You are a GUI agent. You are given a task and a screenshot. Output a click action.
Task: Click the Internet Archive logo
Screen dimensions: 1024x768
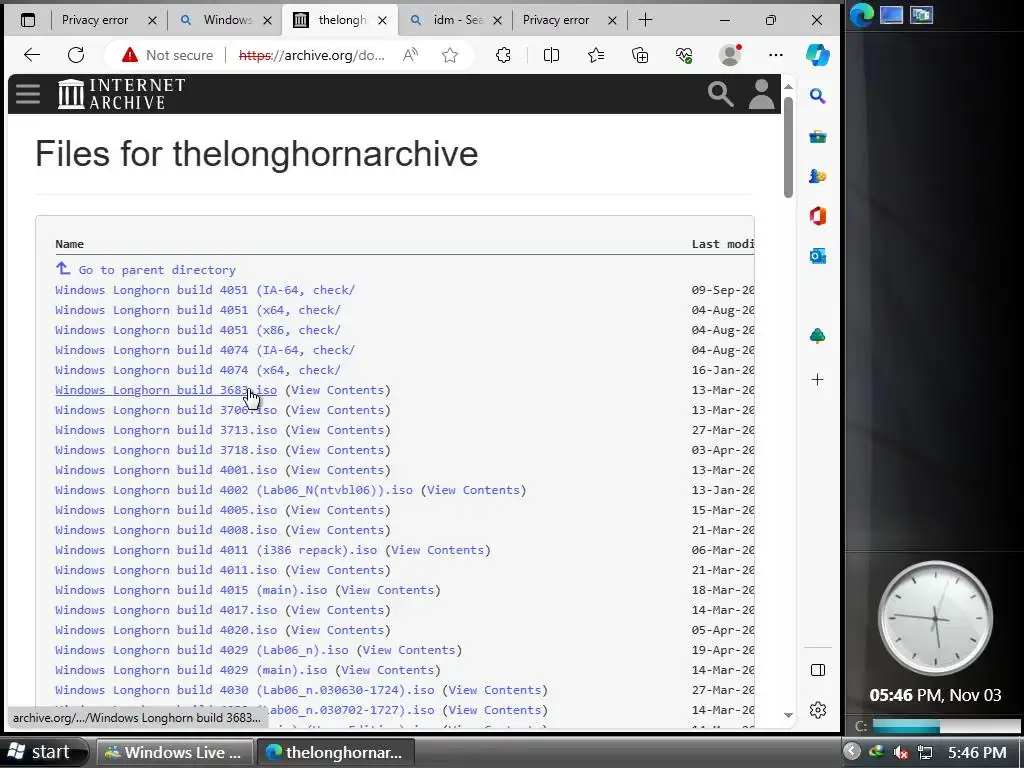[x=121, y=94]
